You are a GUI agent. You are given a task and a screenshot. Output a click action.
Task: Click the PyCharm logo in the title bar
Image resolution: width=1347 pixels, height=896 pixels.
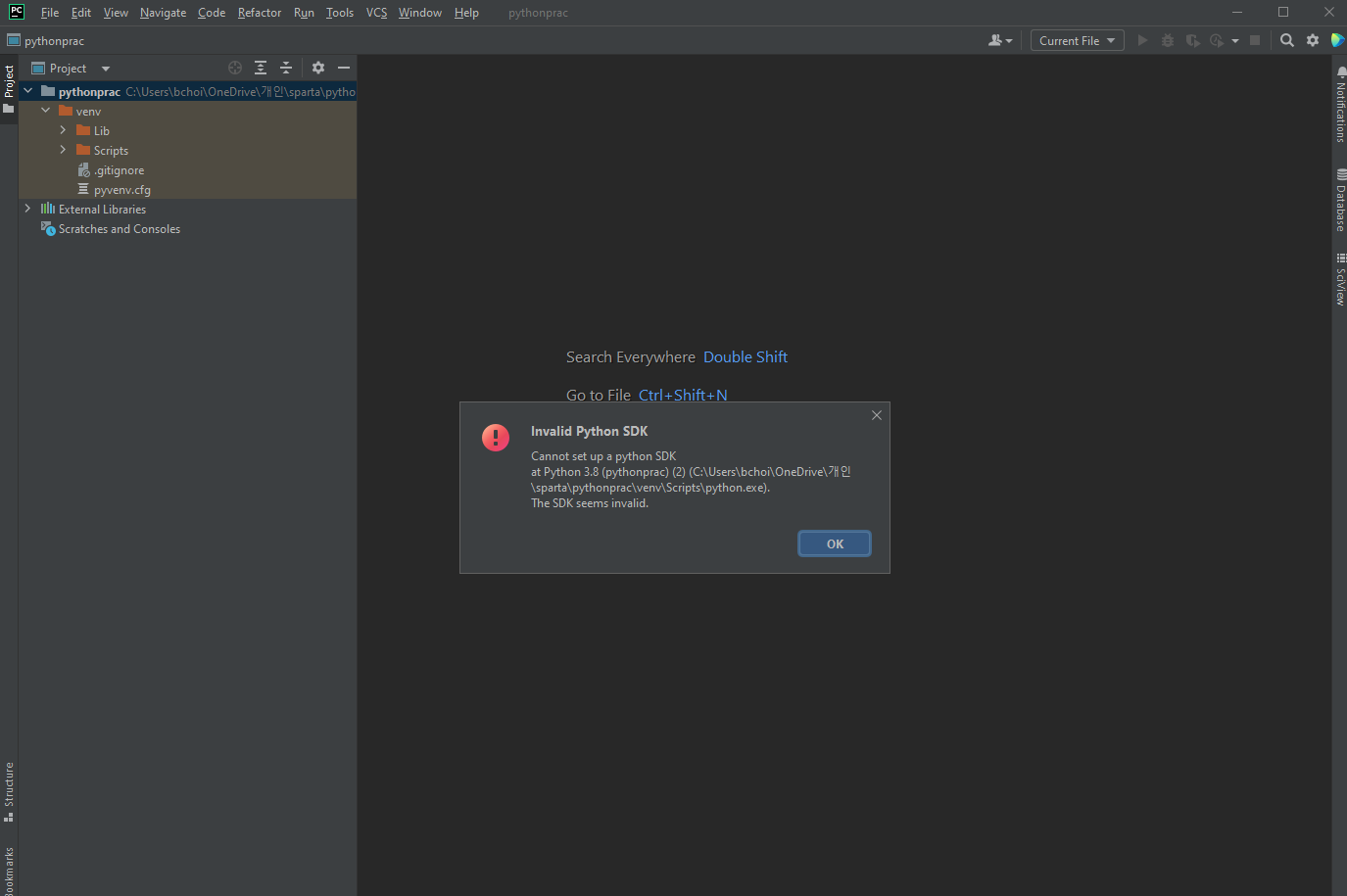[17, 12]
